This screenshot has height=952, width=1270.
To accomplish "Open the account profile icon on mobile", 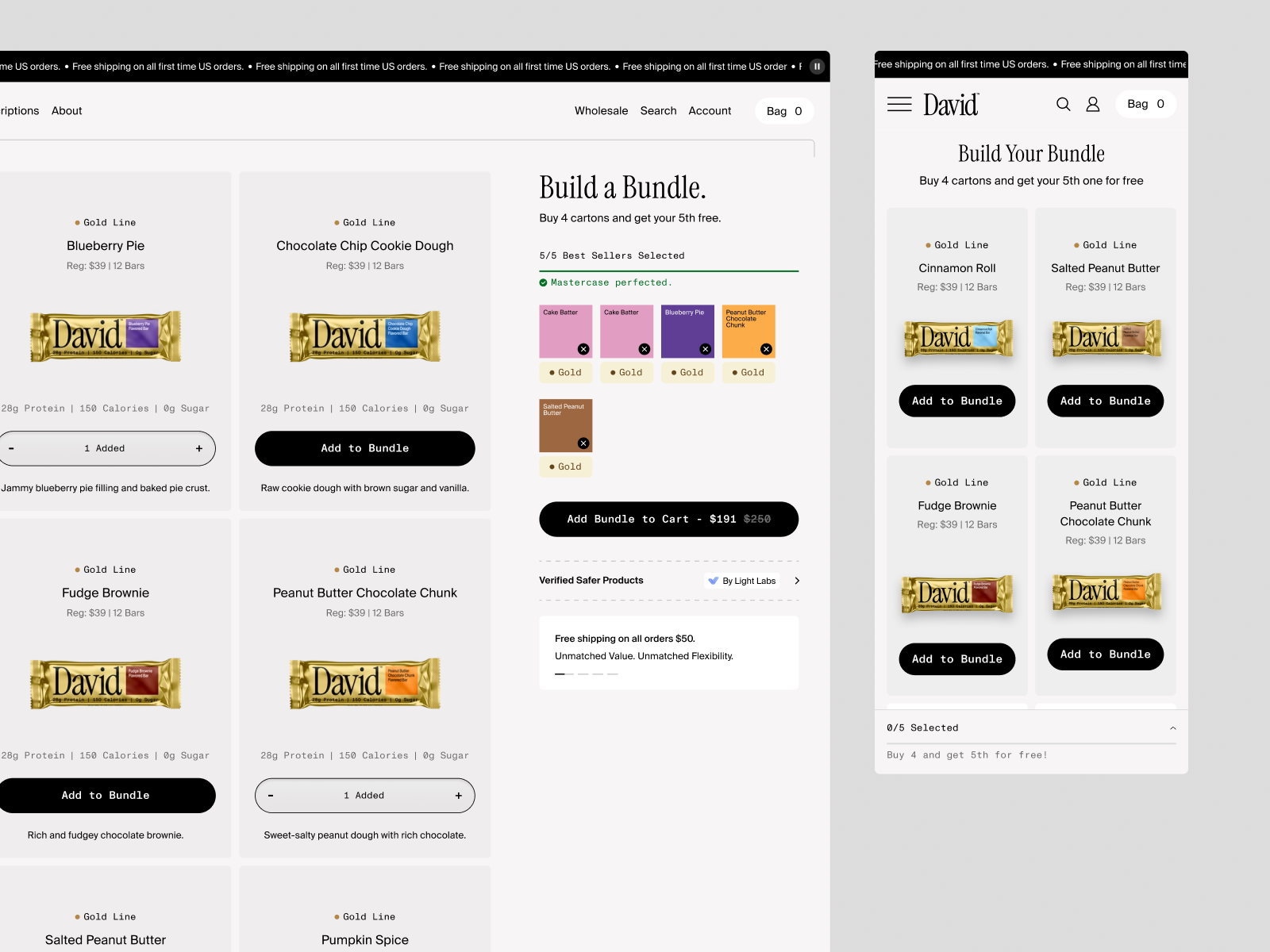I will 1093,104.
